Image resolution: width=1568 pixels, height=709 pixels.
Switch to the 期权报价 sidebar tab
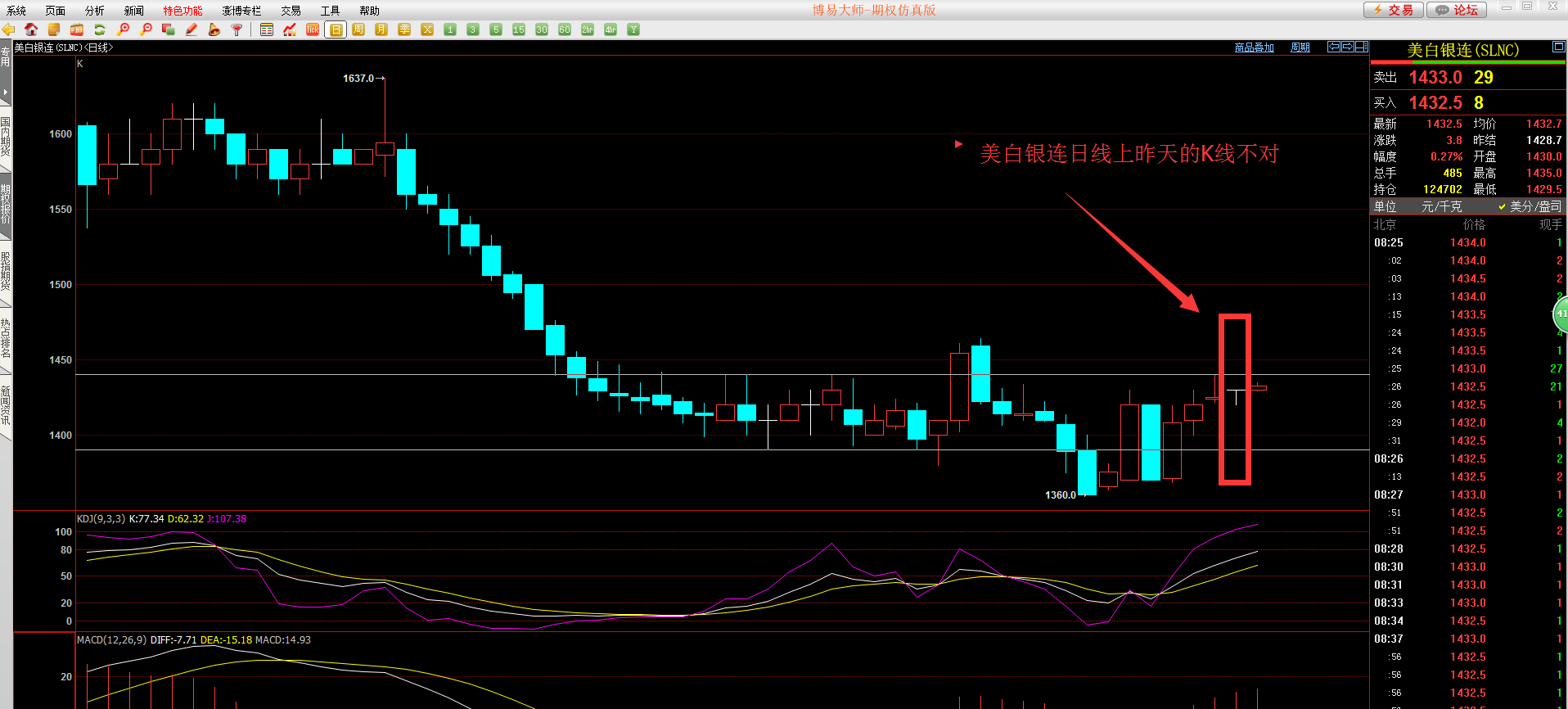[6, 204]
